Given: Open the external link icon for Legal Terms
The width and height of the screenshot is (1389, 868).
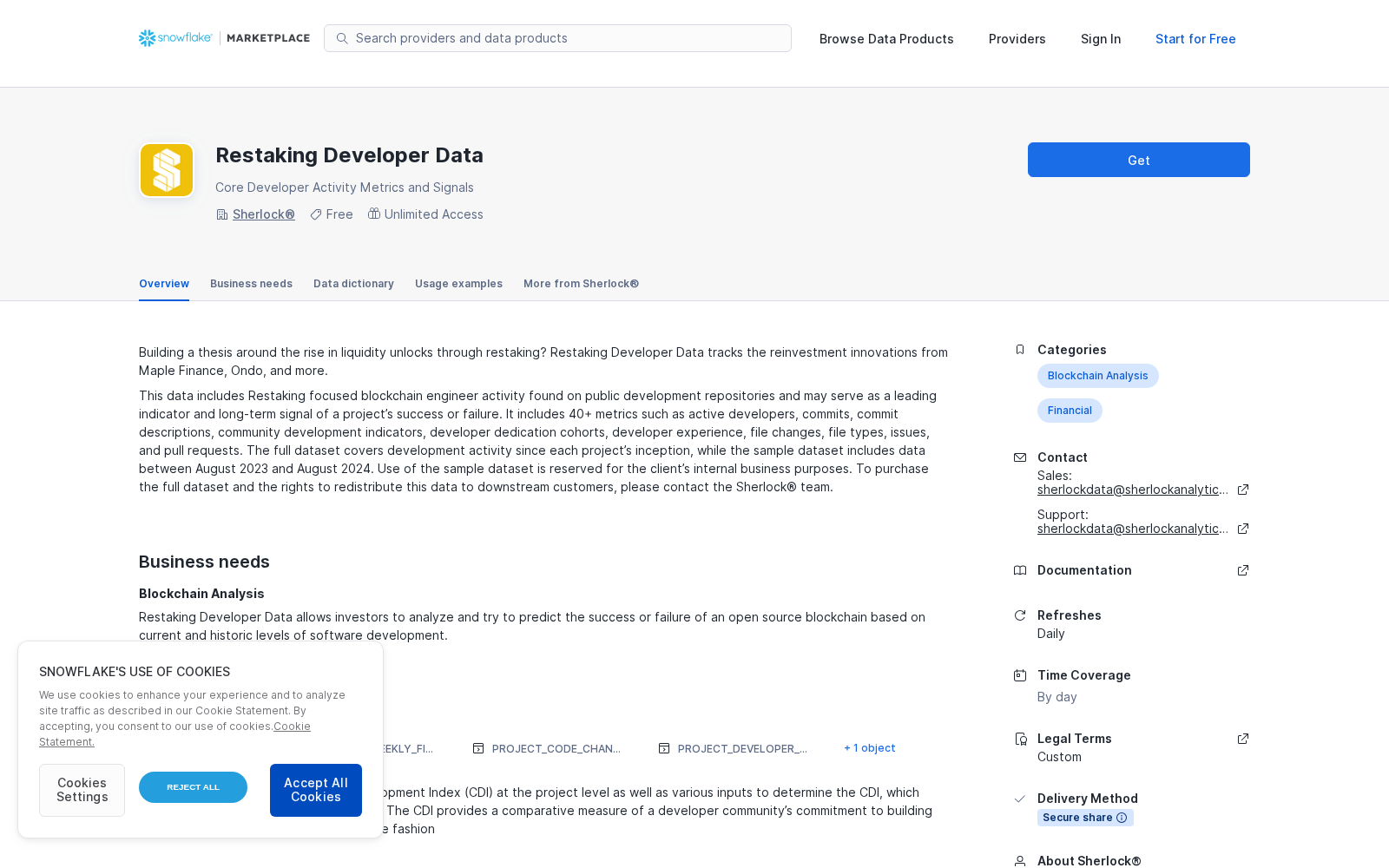Looking at the screenshot, I should [1243, 739].
